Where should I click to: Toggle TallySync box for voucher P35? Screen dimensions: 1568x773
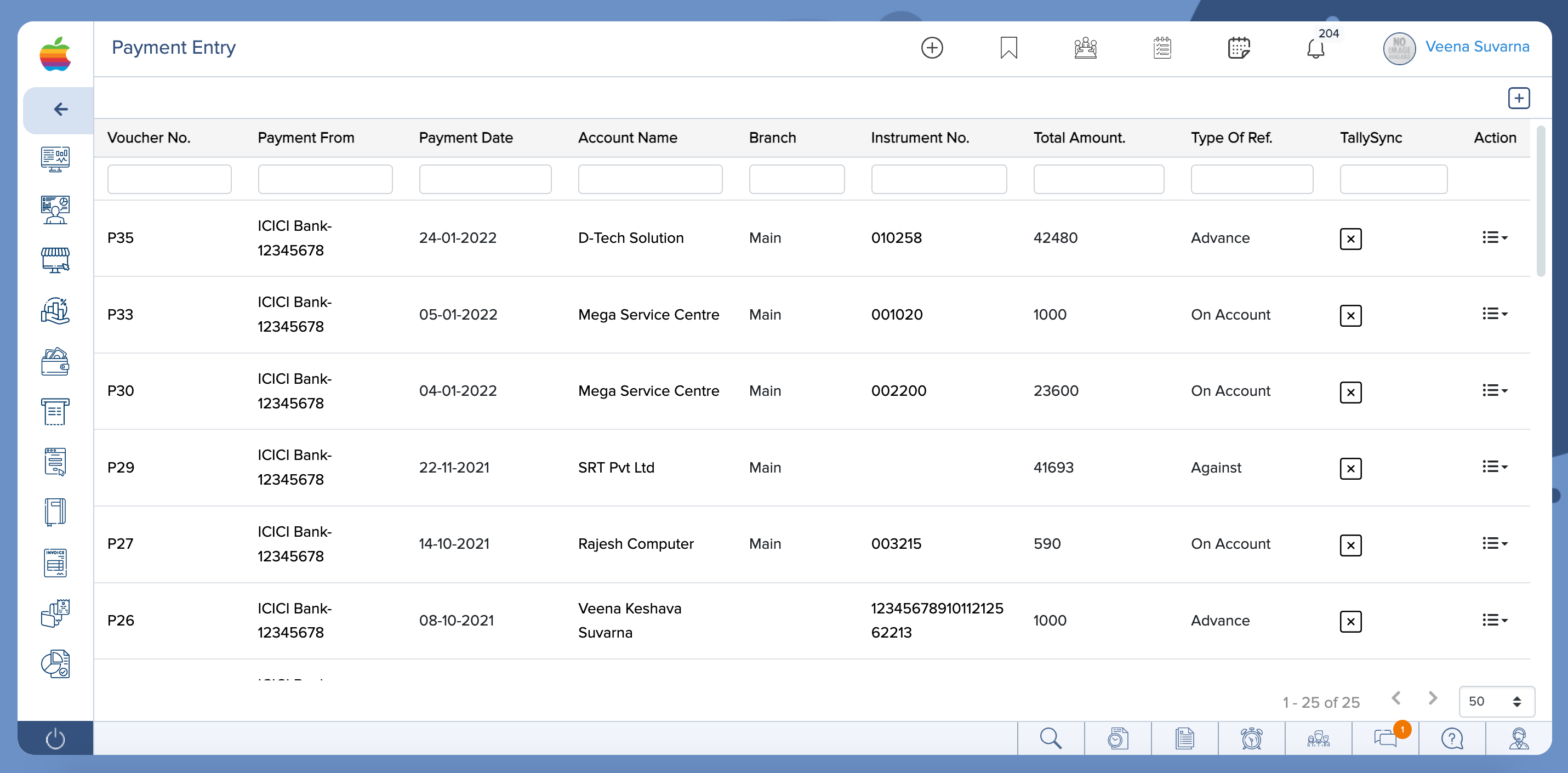(1350, 238)
